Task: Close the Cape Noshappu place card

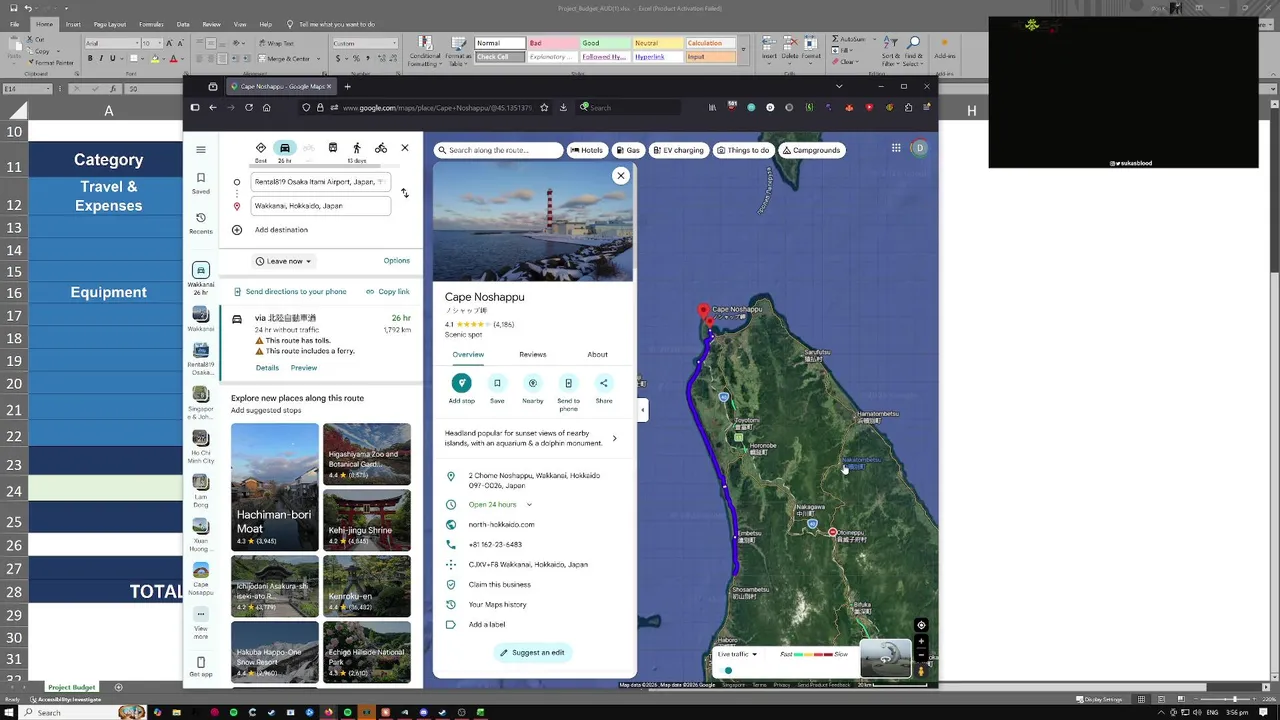Action: 621,176
